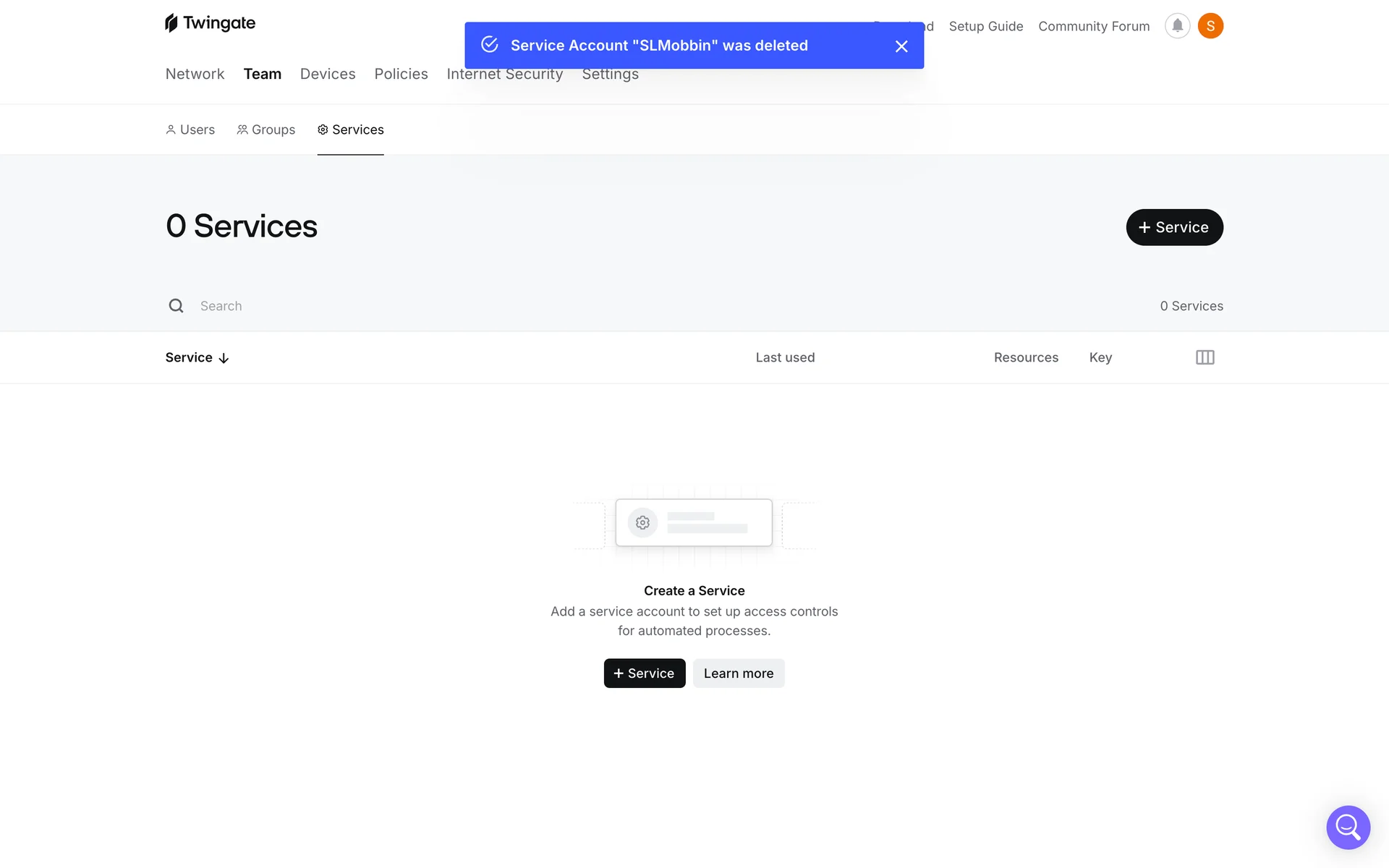Click the search magnifier icon
The width and height of the screenshot is (1389, 868).
[176, 306]
